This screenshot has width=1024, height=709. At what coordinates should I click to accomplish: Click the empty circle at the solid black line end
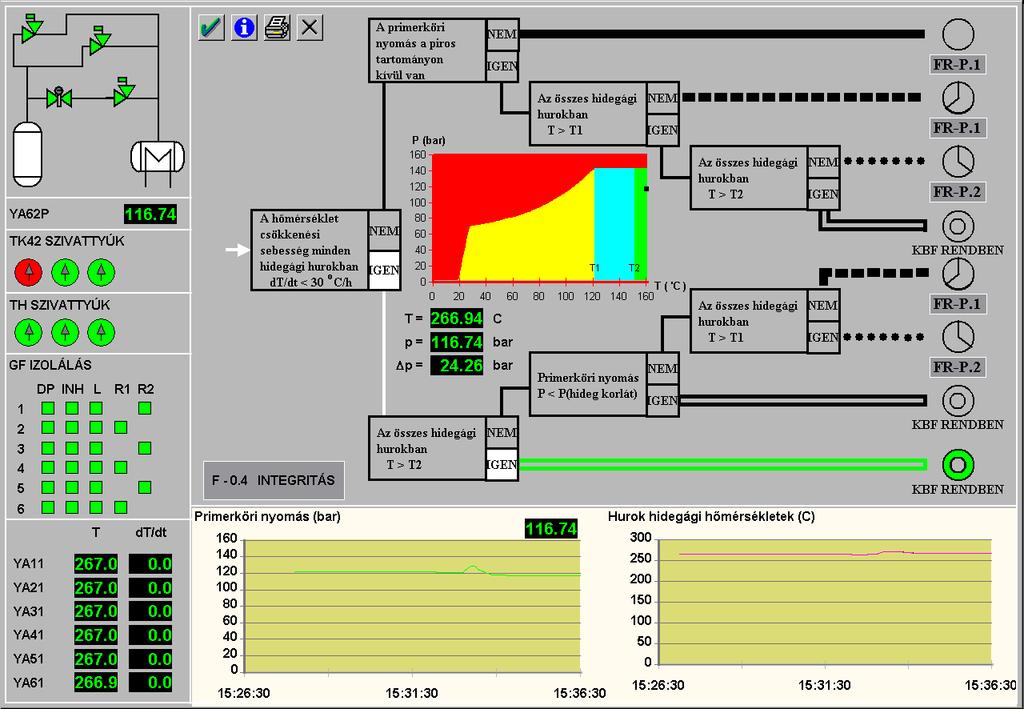(x=958, y=34)
